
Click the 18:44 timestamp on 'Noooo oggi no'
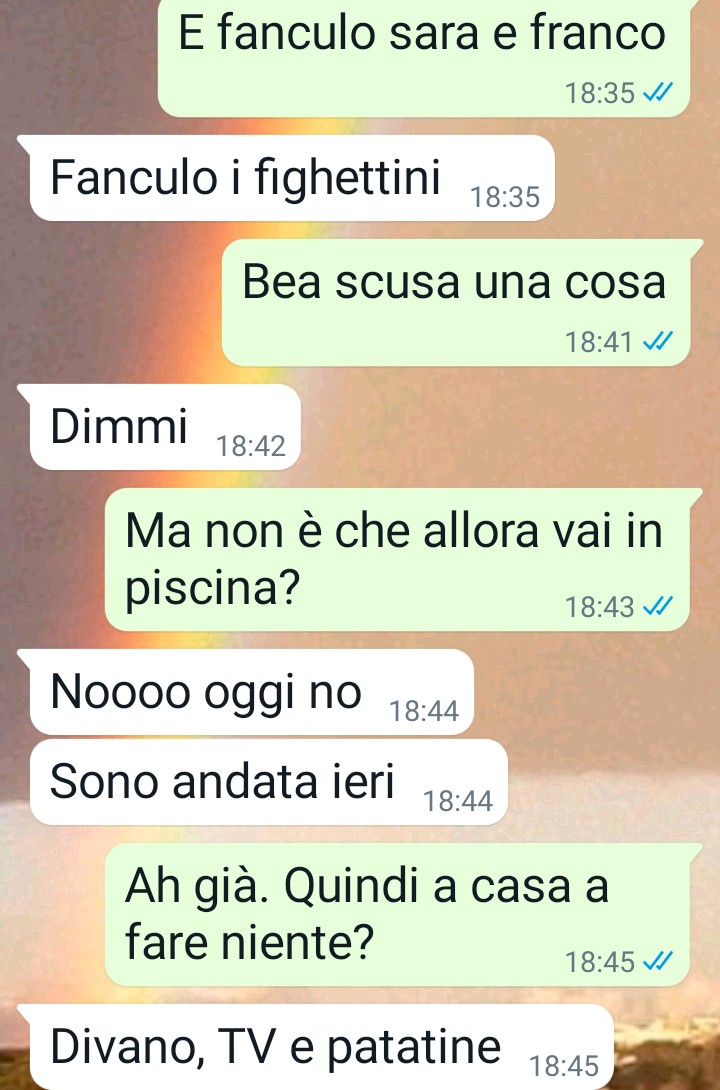(424, 710)
